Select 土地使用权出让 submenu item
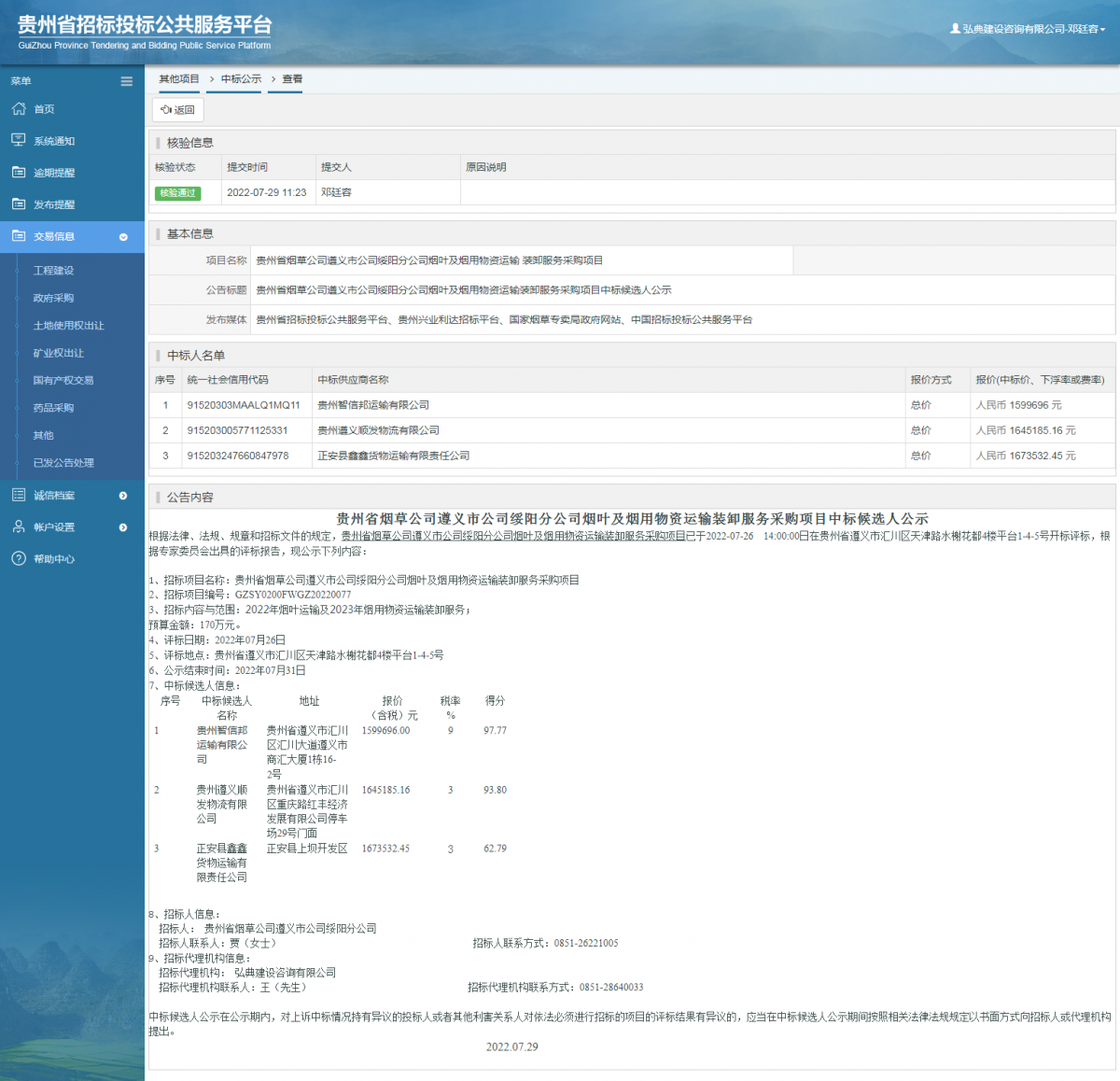Image resolution: width=1120 pixels, height=1081 pixels. (68, 326)
